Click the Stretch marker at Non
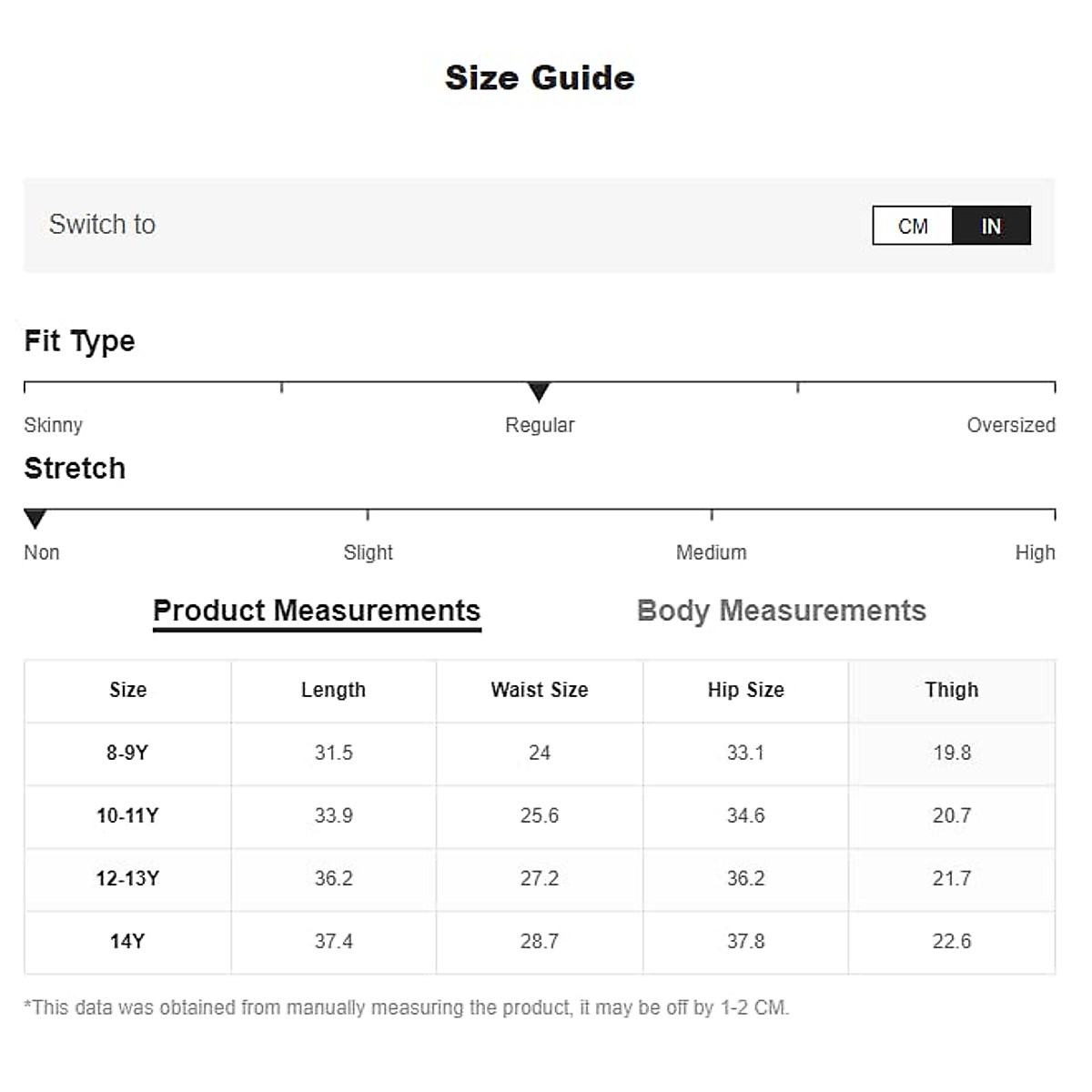1092x1092 pixels. [x=35, y=520]
